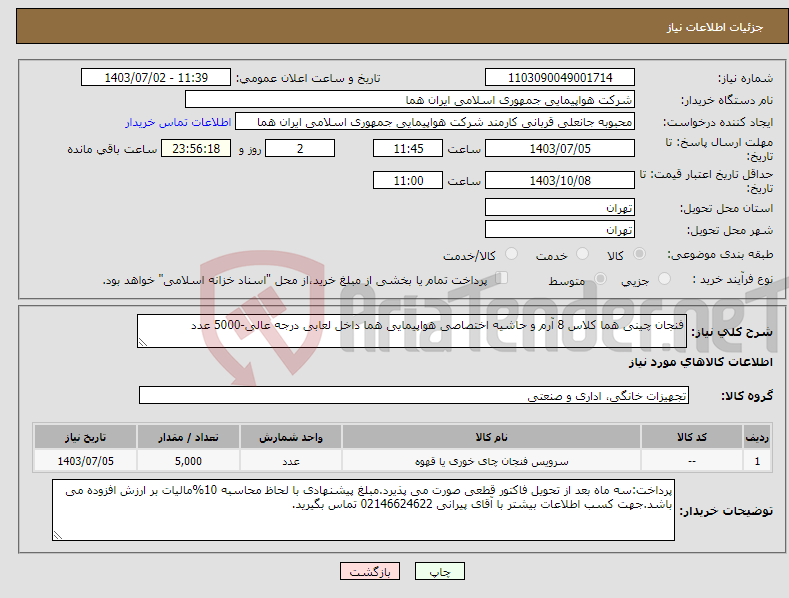Click the remaining time 23:56:18 field
789x598 pixels.
[196, 148]
